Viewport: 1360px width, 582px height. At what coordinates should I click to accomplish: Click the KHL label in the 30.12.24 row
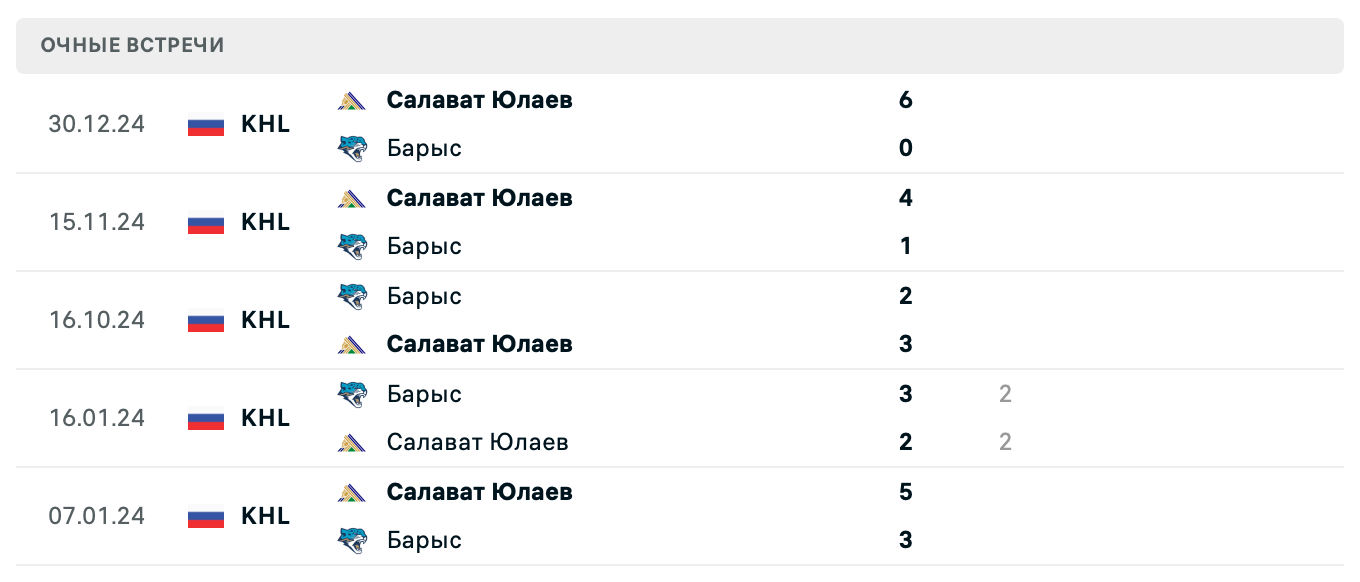pyautogui.click(x=265, y=124)
